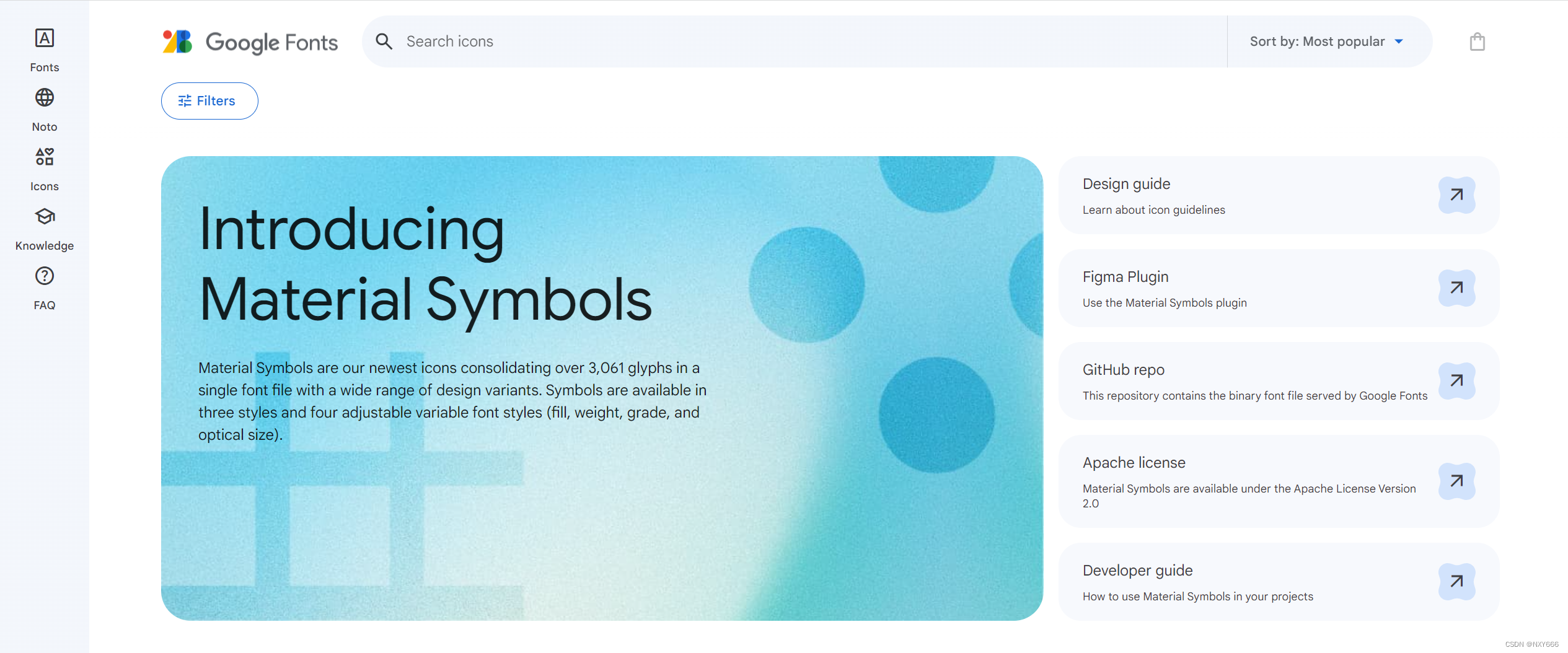Click the Icons sidebar icon

[44, 157]
